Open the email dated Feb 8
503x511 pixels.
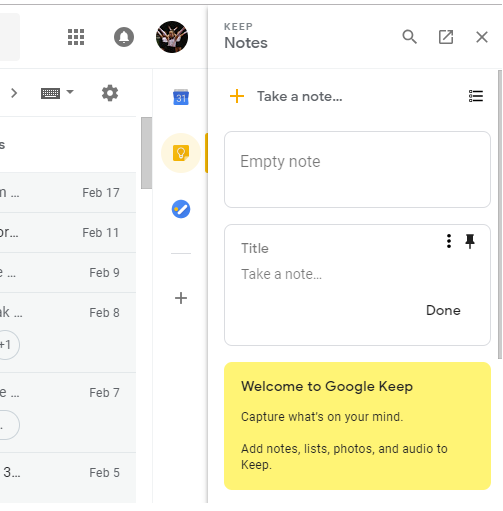(x=68, y=332)
